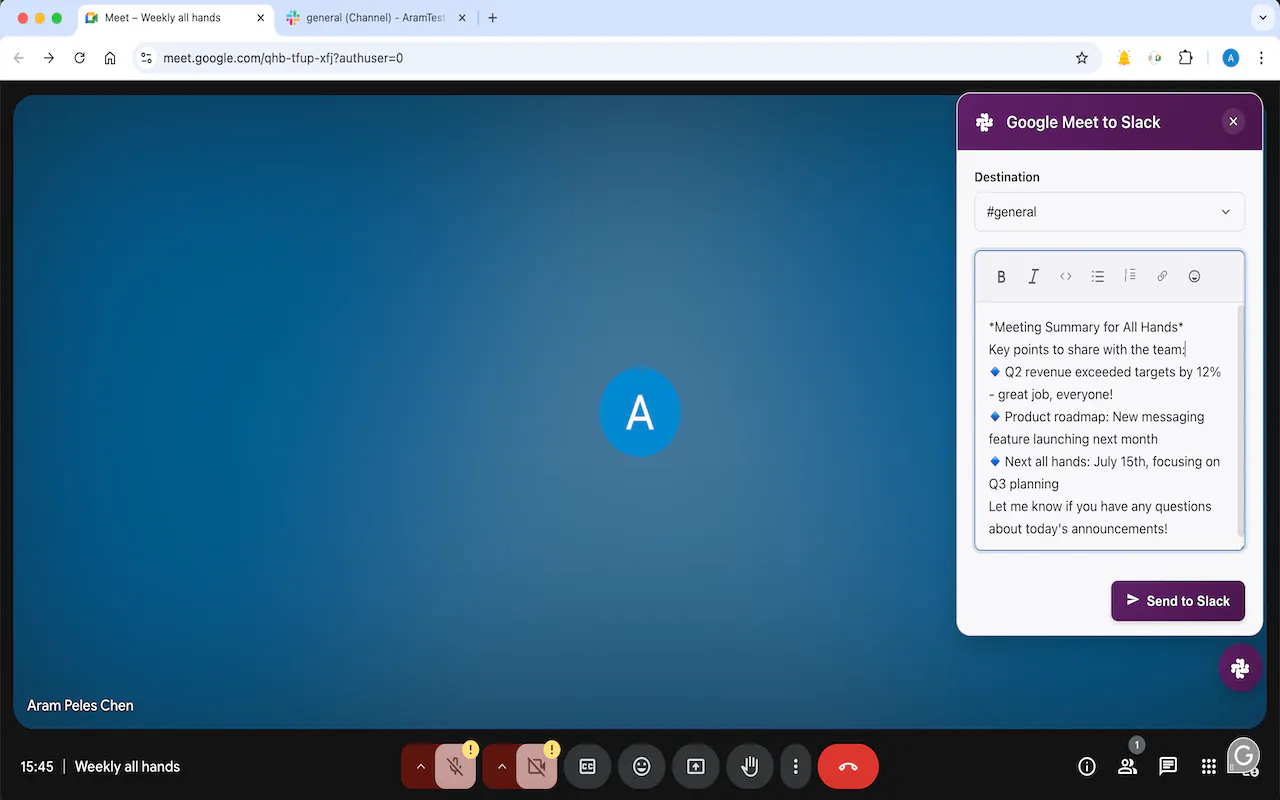The height and width of the screenshot is (800, 1280).
Task: Open the activities grid icon
Action: (x=1209, y=767)
